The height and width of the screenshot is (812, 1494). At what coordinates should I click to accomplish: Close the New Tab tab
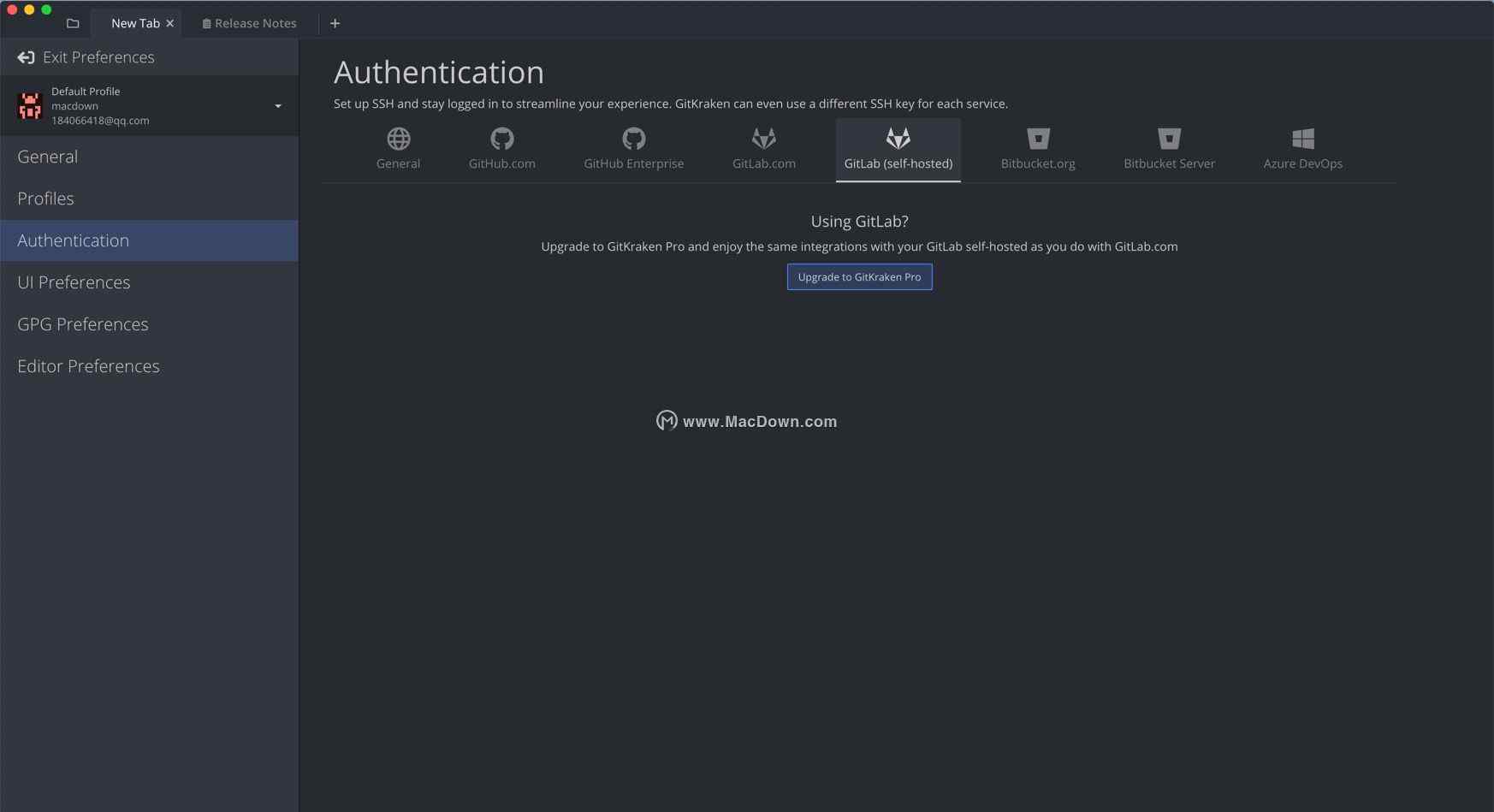pos(170,23)
